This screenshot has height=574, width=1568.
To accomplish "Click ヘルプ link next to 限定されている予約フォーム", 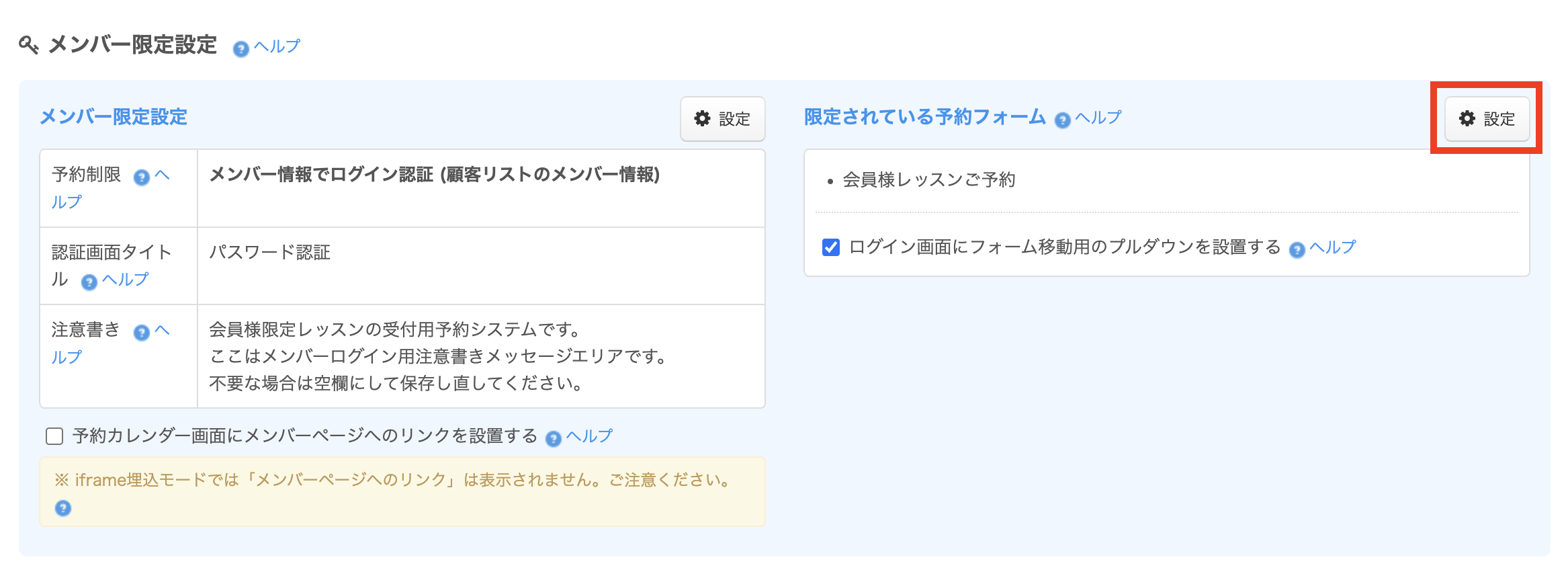I will tap(1098, 118).
